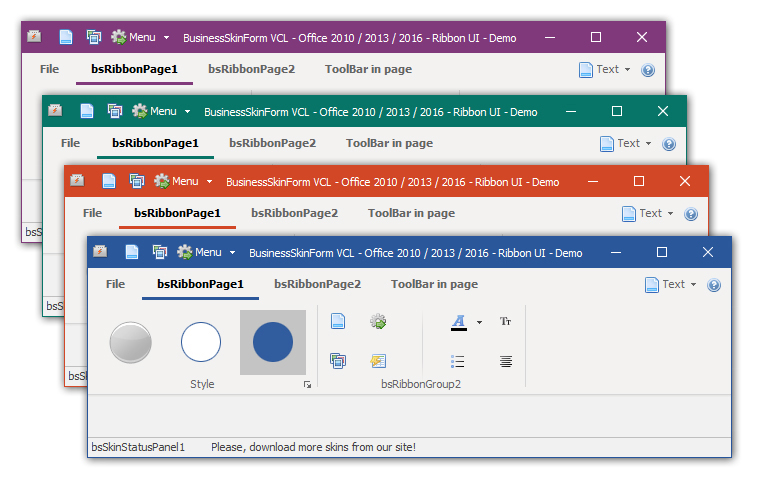Open ToolBar in page tab in the blue window
The image size is (760, 482).
tap(434, 284)
